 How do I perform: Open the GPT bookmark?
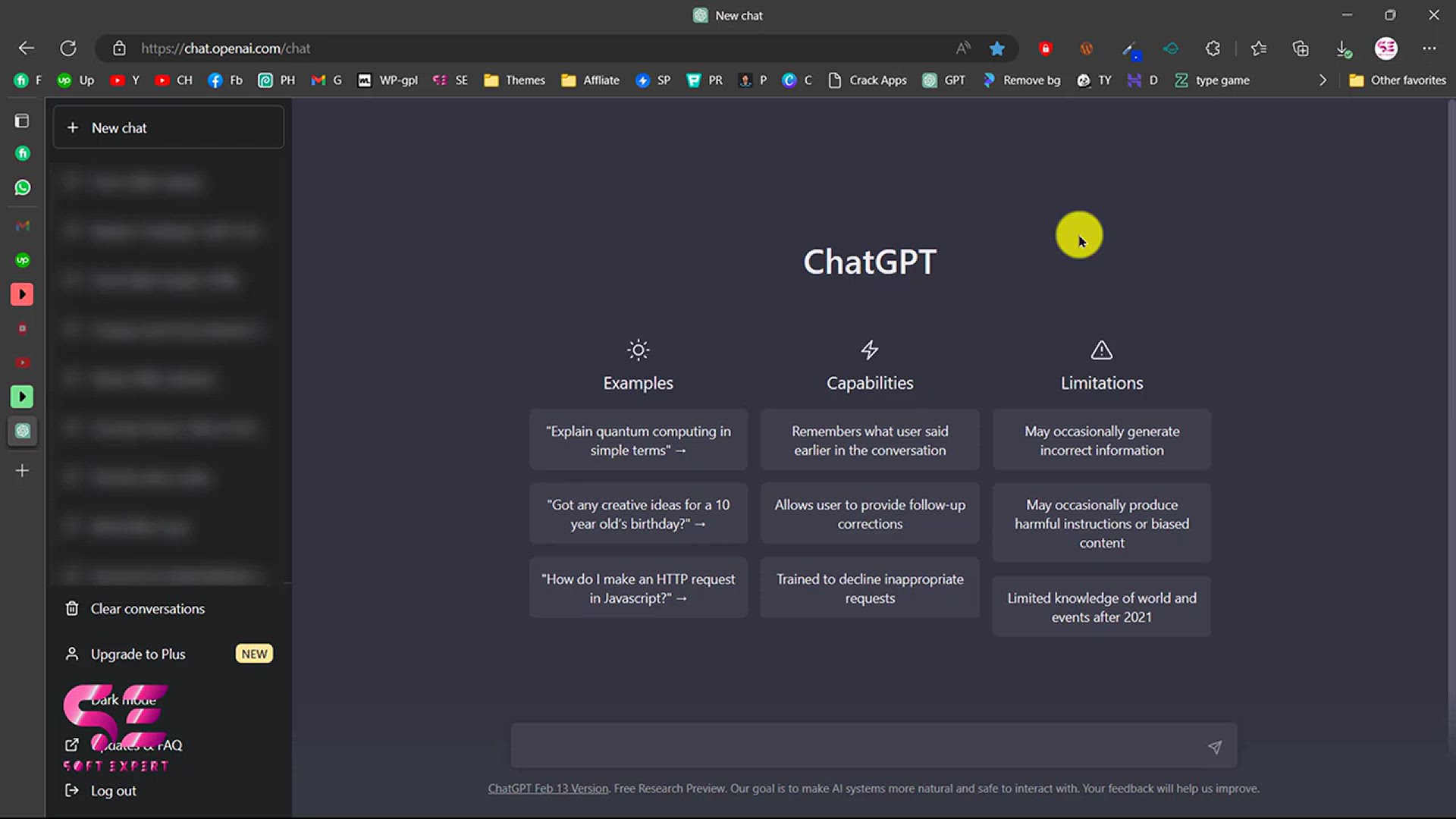pos(944,80)
